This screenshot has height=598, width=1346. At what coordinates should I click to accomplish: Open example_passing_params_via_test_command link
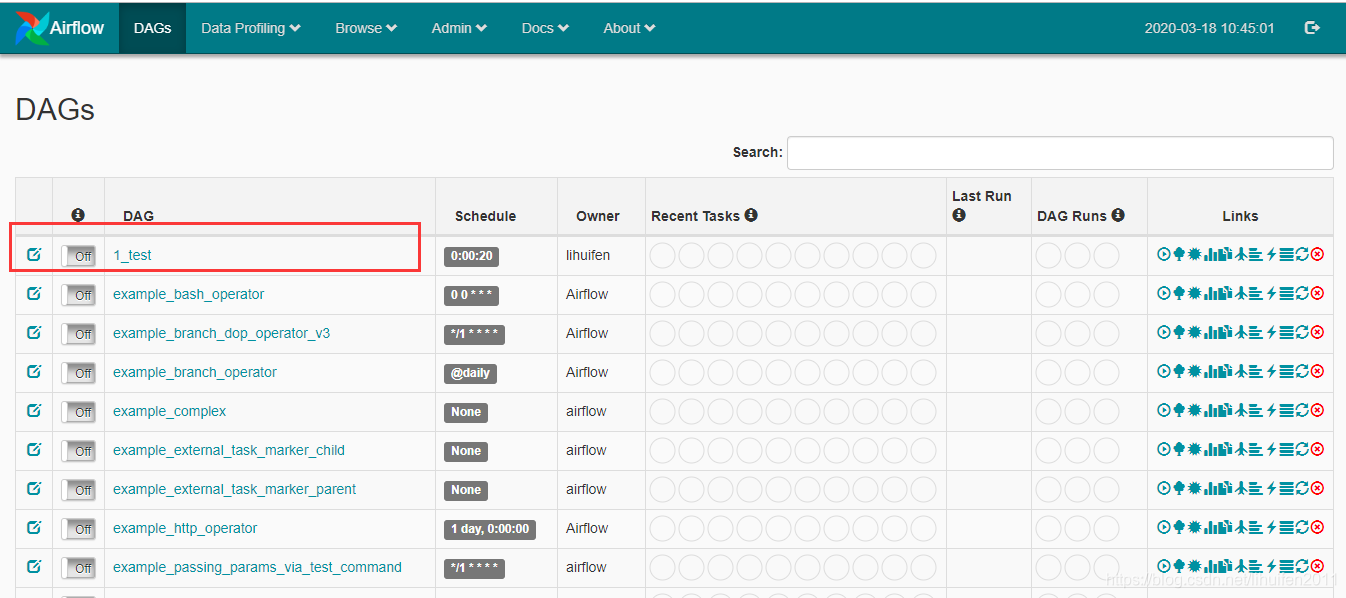click(x=257, y=567)
